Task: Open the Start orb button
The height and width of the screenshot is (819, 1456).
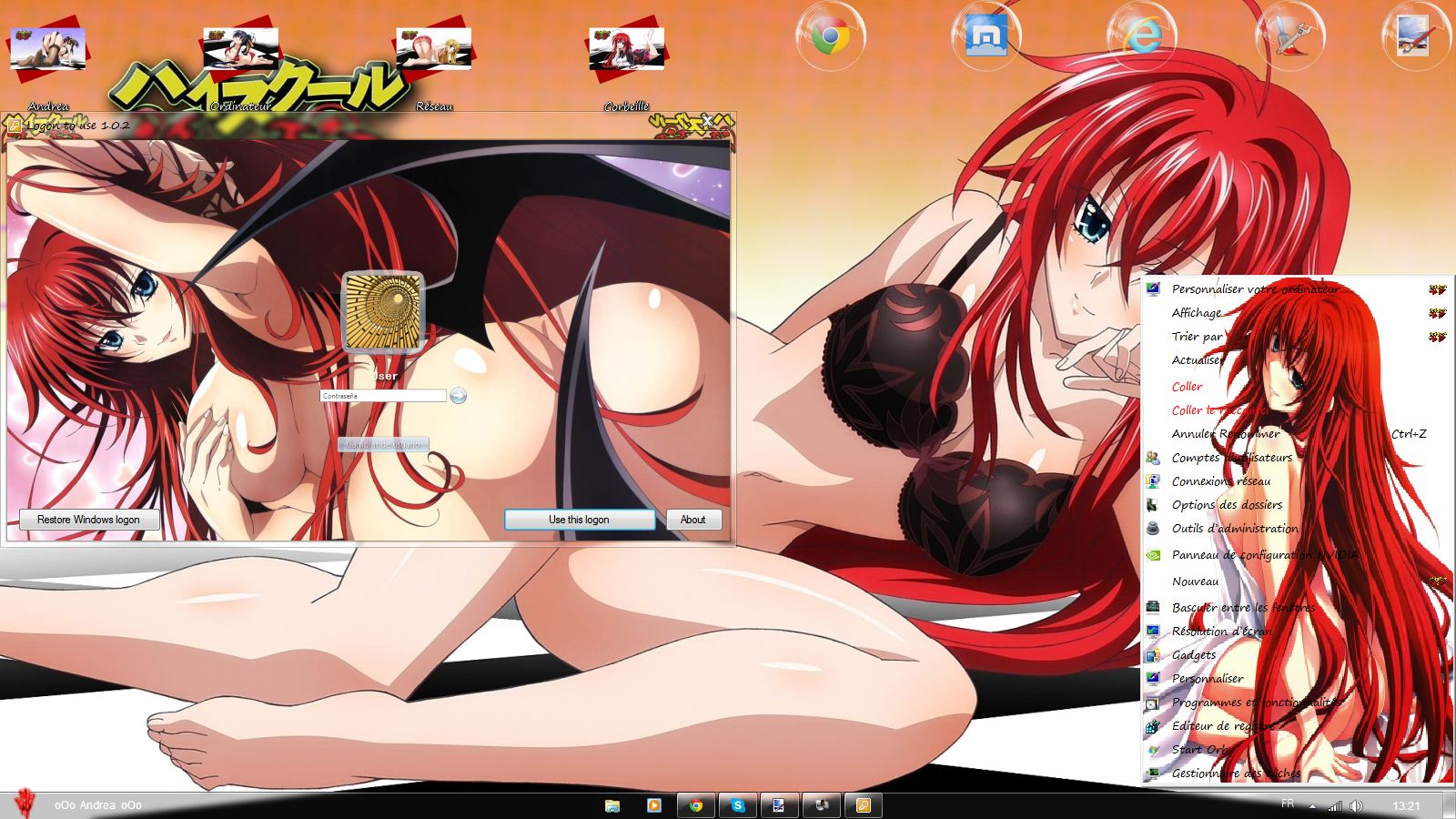Action: pos(25,803)
